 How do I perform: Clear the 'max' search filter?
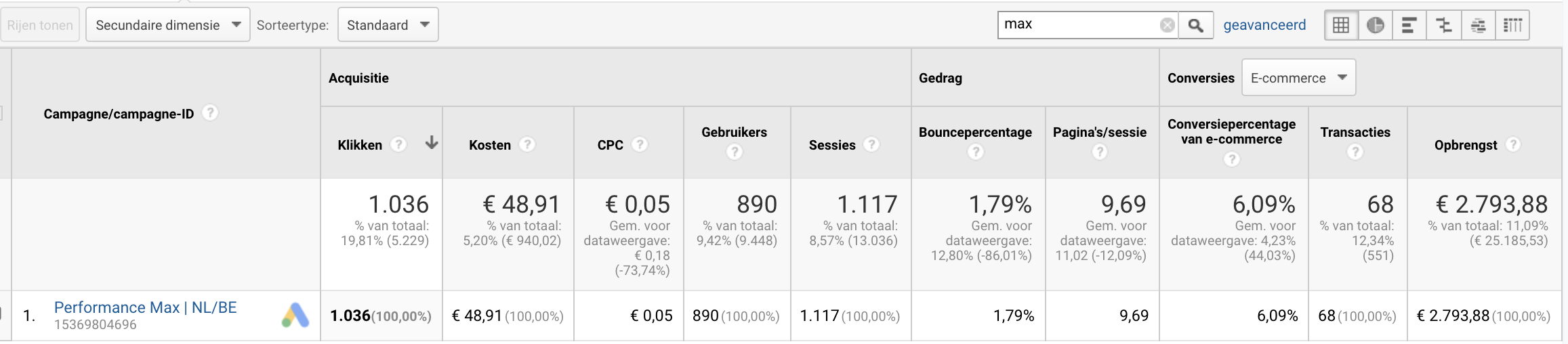click(1167, 25)
